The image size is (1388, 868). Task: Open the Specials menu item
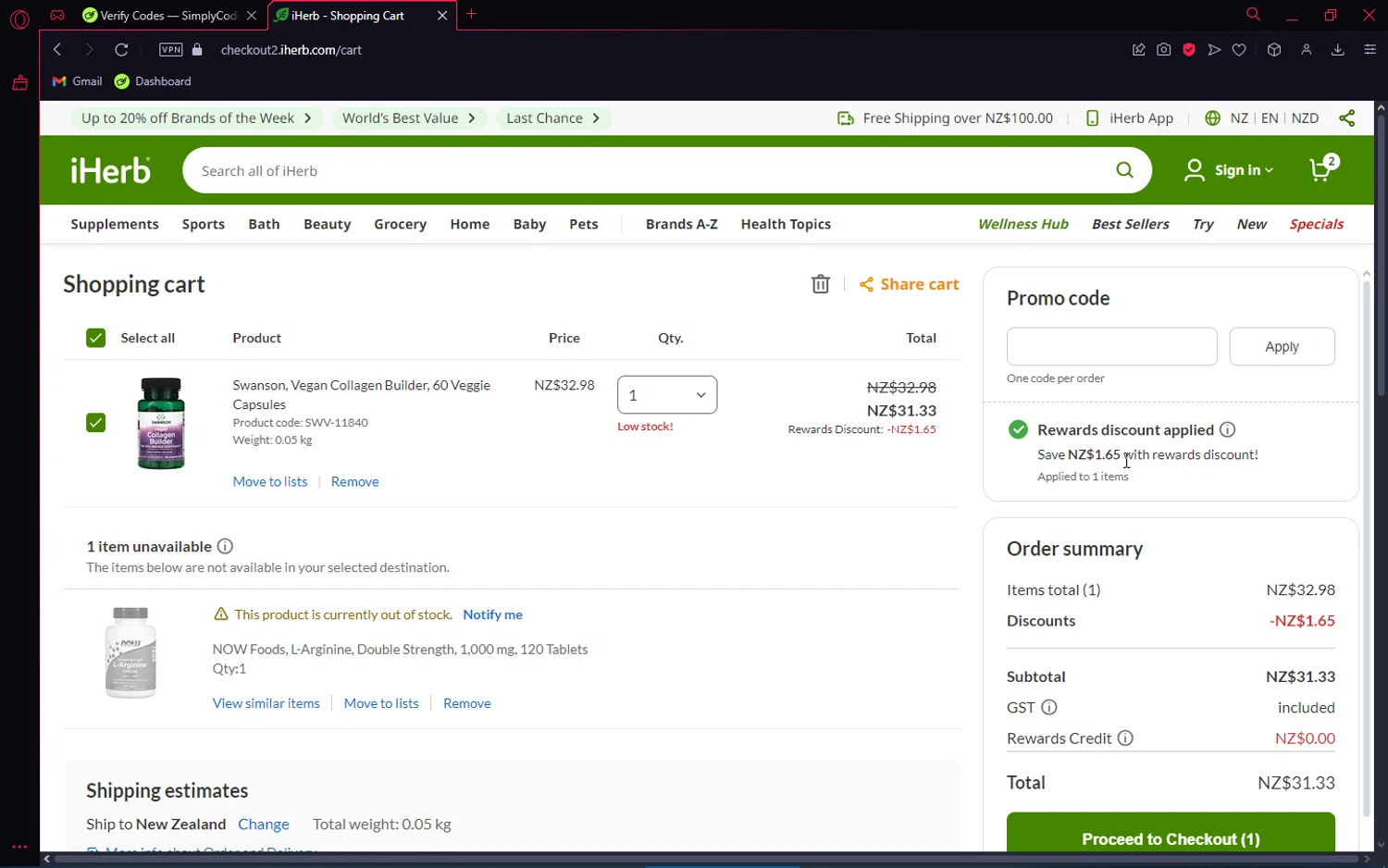(x=1317, y=224)
